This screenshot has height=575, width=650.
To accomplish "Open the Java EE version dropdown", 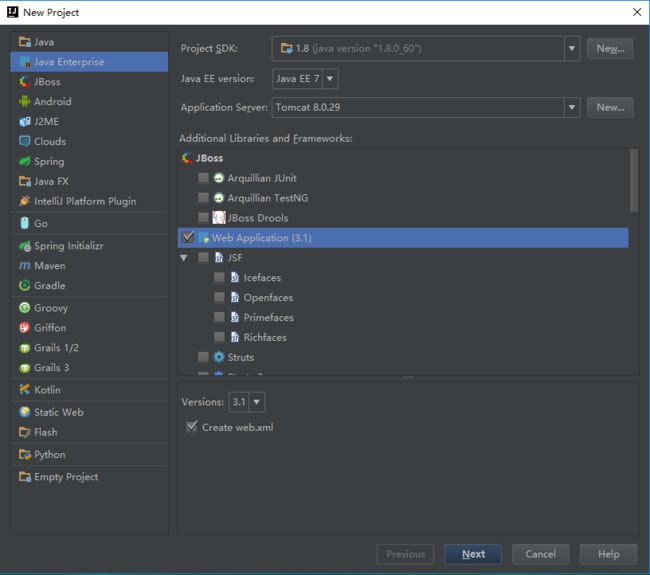I will pyautogui.click(x=305, y=79).
